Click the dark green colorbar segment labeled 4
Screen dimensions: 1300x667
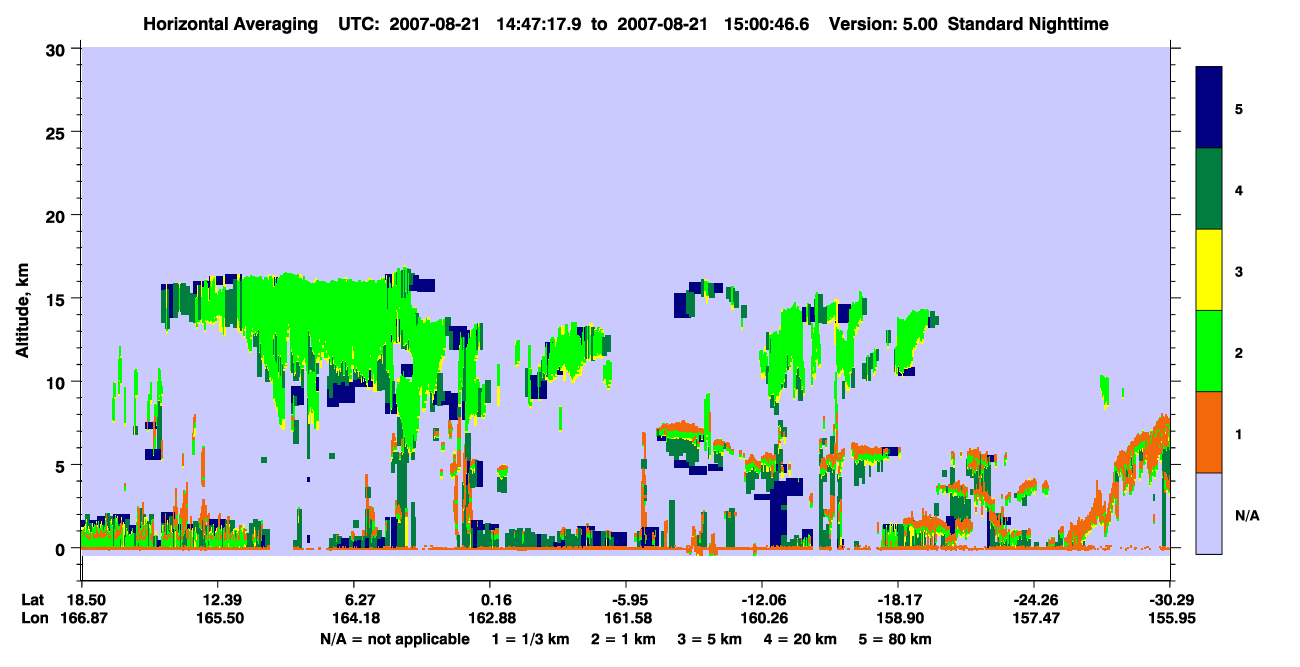tap(1210, 189)
